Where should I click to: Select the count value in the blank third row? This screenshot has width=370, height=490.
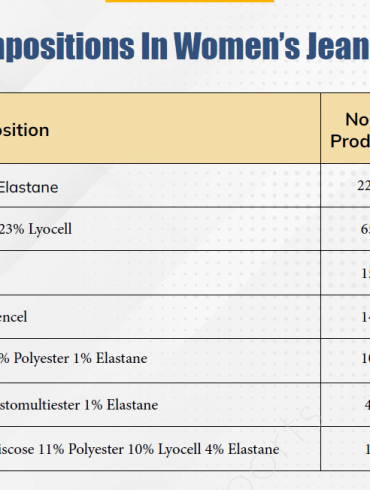click(x=365, y=274)
